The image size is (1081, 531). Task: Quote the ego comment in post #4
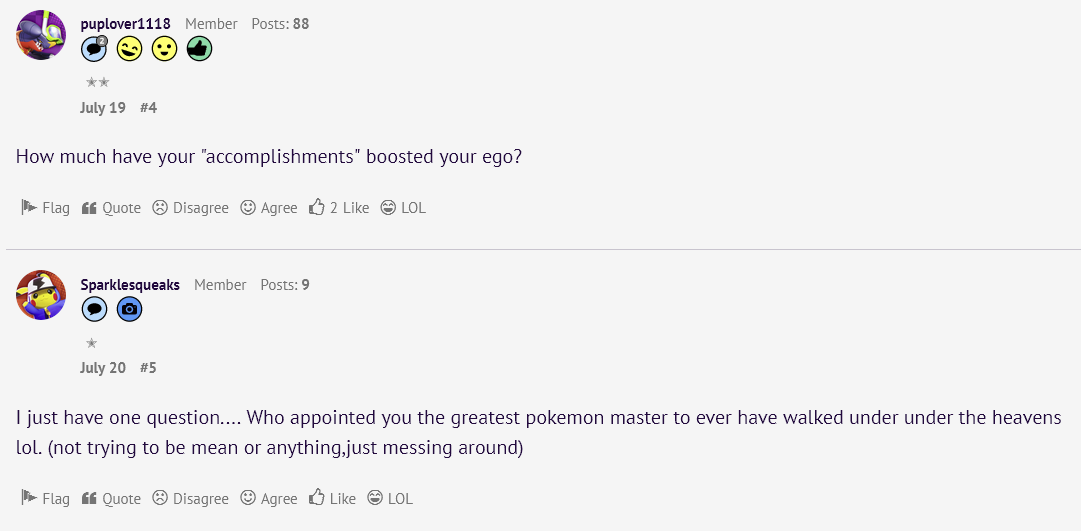pos(111,208)
